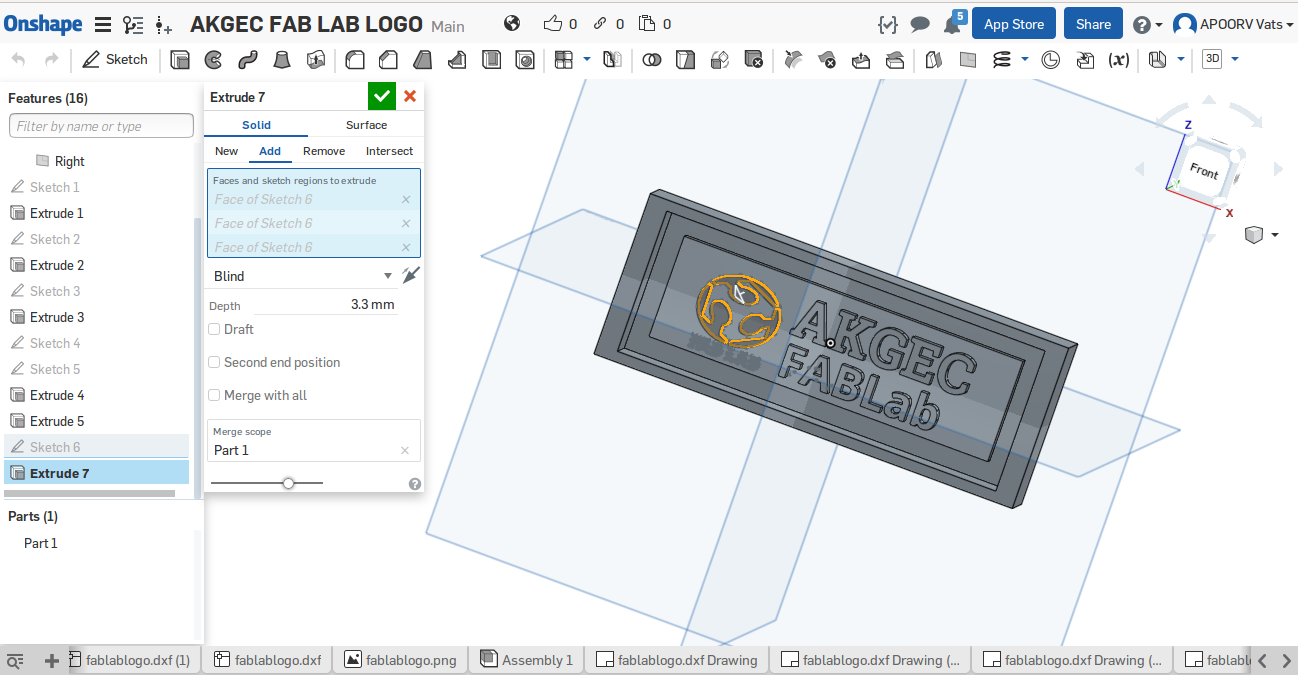
Task: Choose the Intersect operation tab
Action: 389,151
